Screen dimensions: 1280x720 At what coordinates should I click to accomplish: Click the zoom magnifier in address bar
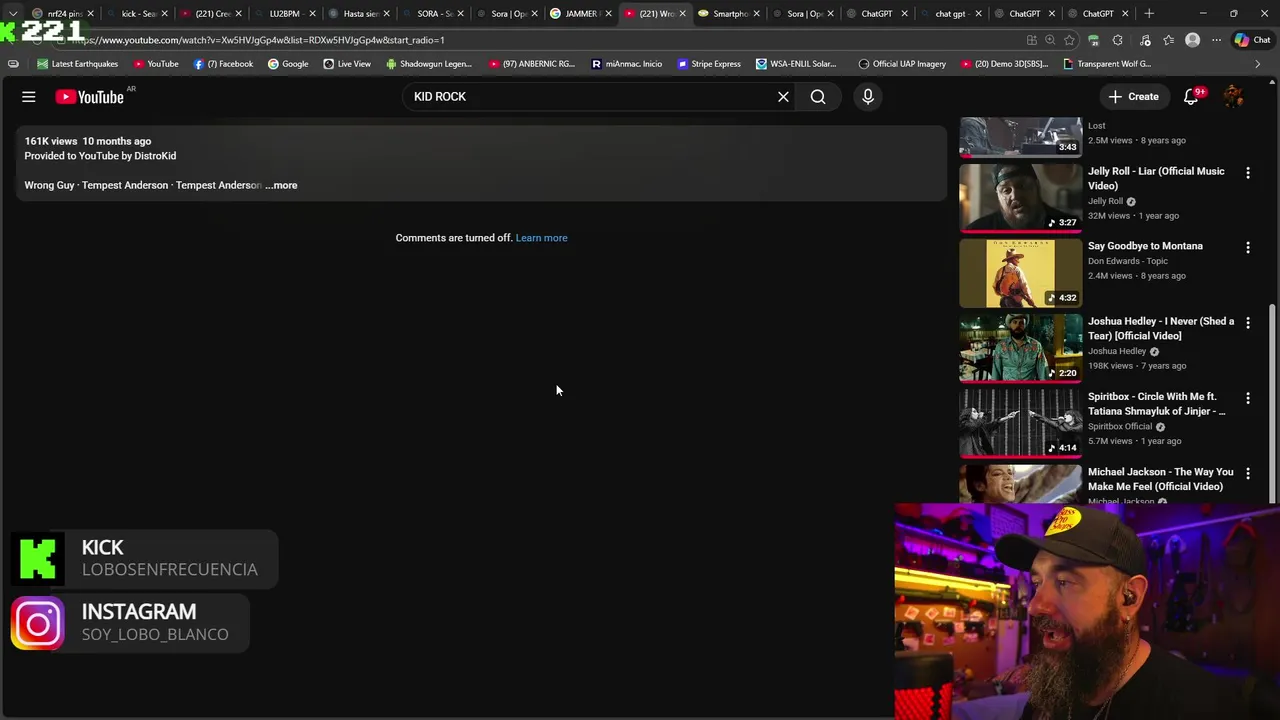(x=1050, y=40)
